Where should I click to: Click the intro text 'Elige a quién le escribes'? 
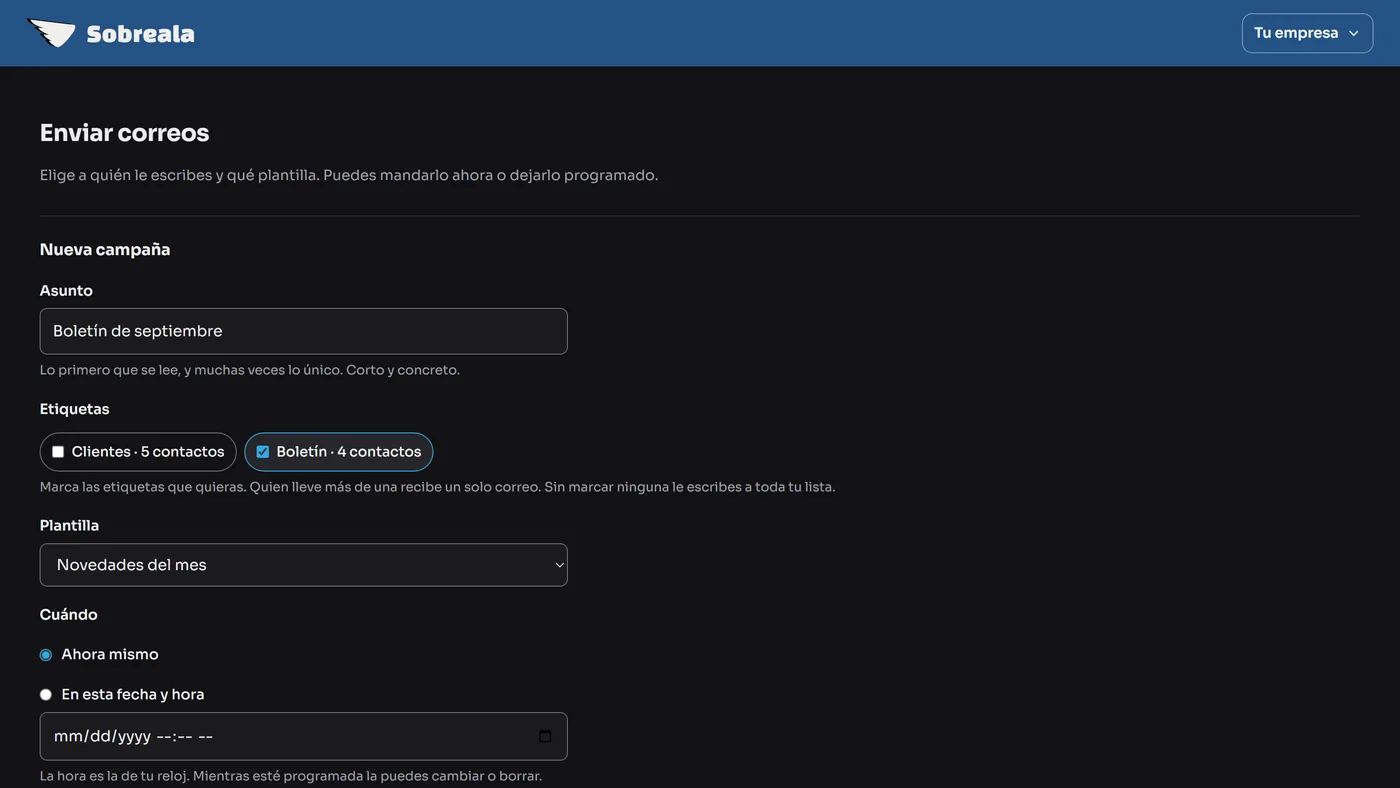[x=349, y=175]
